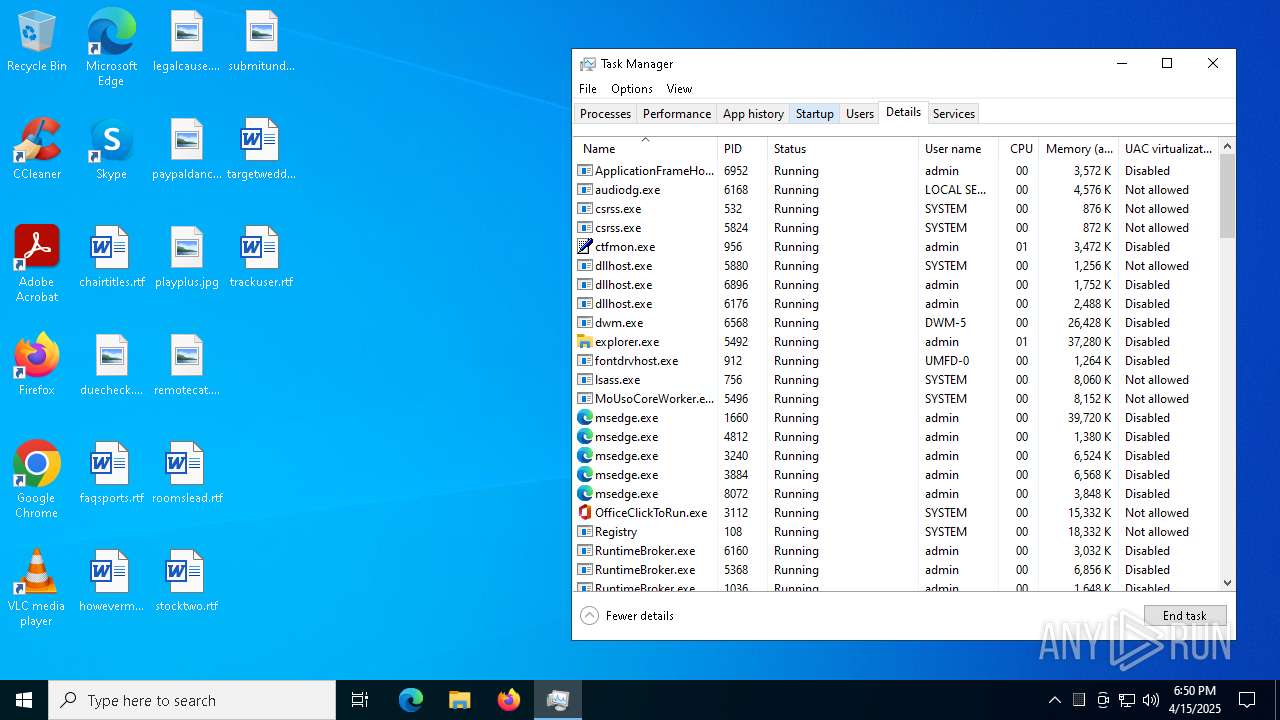
Task: Switch to the Performance tab
Action: tap(677, 114)
